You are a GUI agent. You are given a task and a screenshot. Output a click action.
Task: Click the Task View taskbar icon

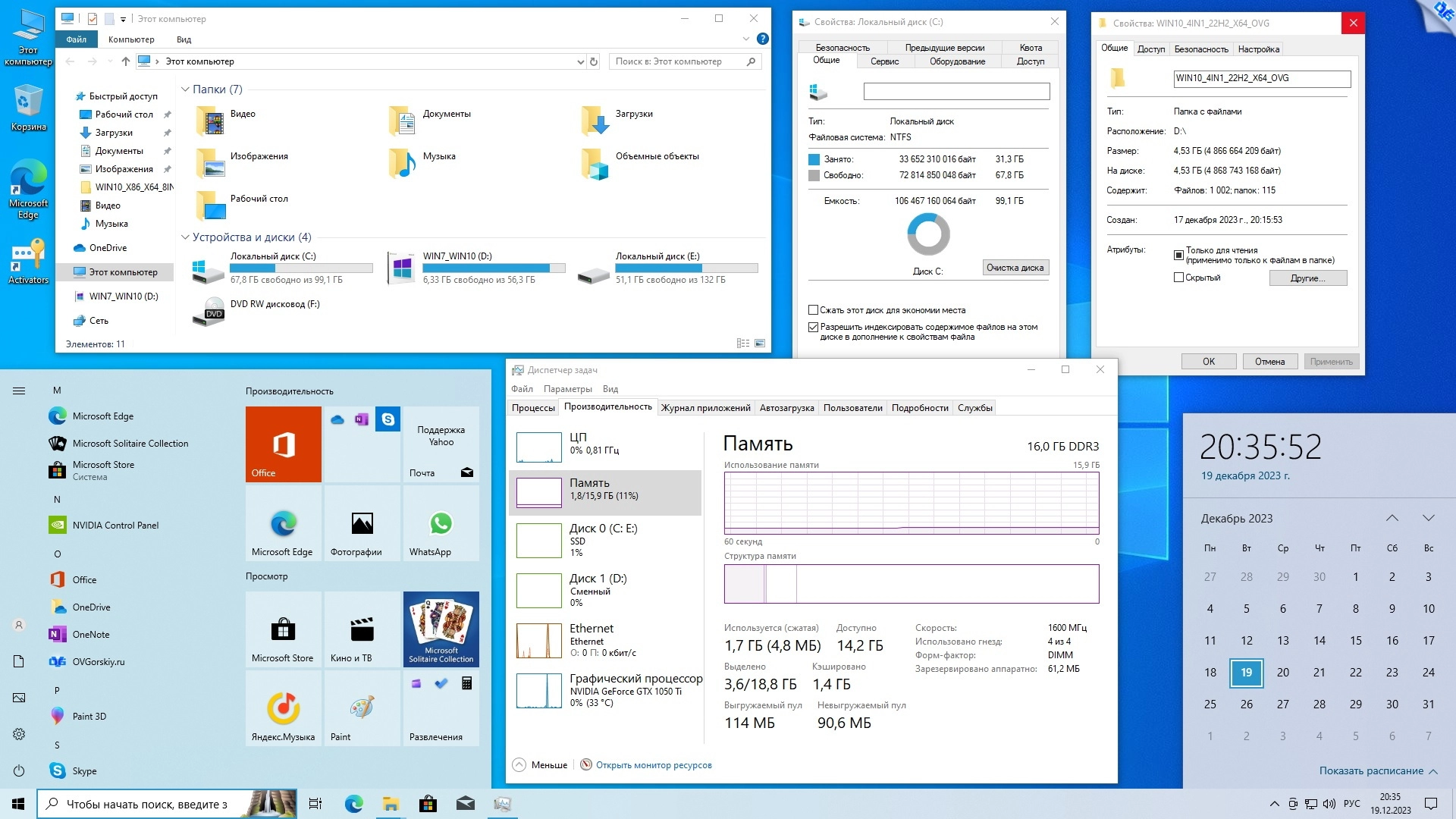(x=315, y=804)
